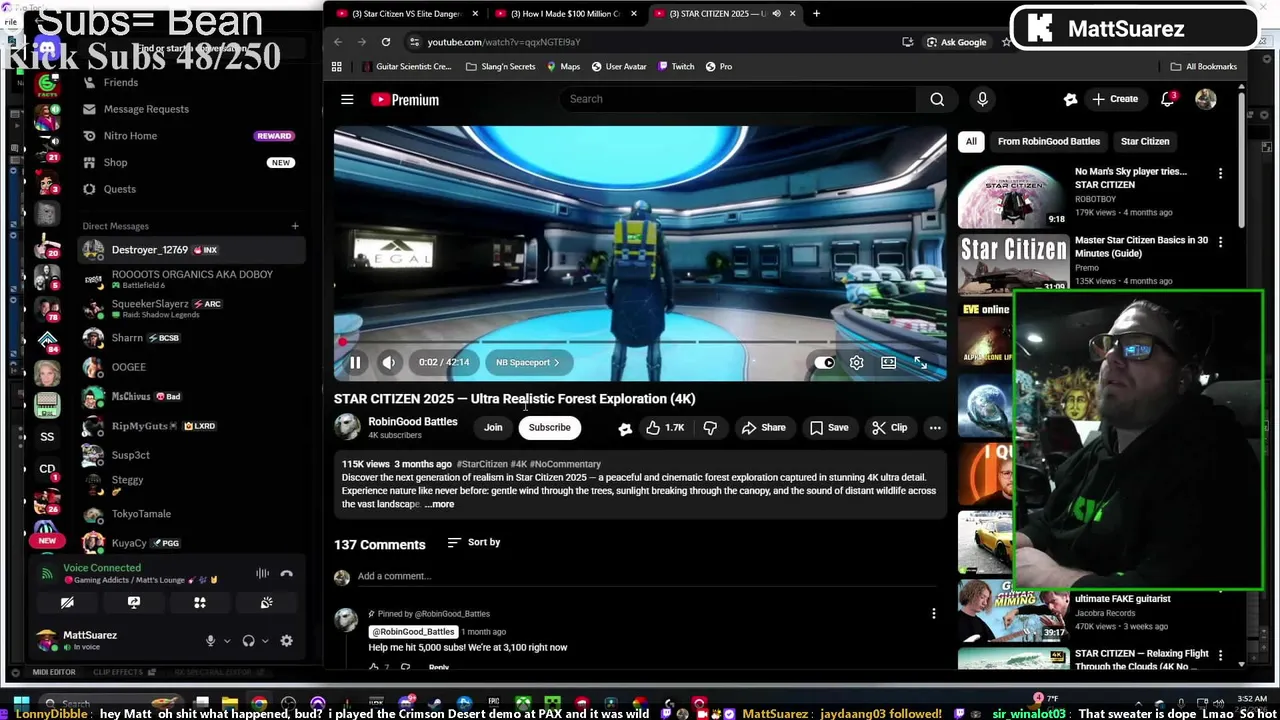Screen dimensions: 1280x720
Task: Open more actions ellipsis beside Clip
Action: [935, 427]
